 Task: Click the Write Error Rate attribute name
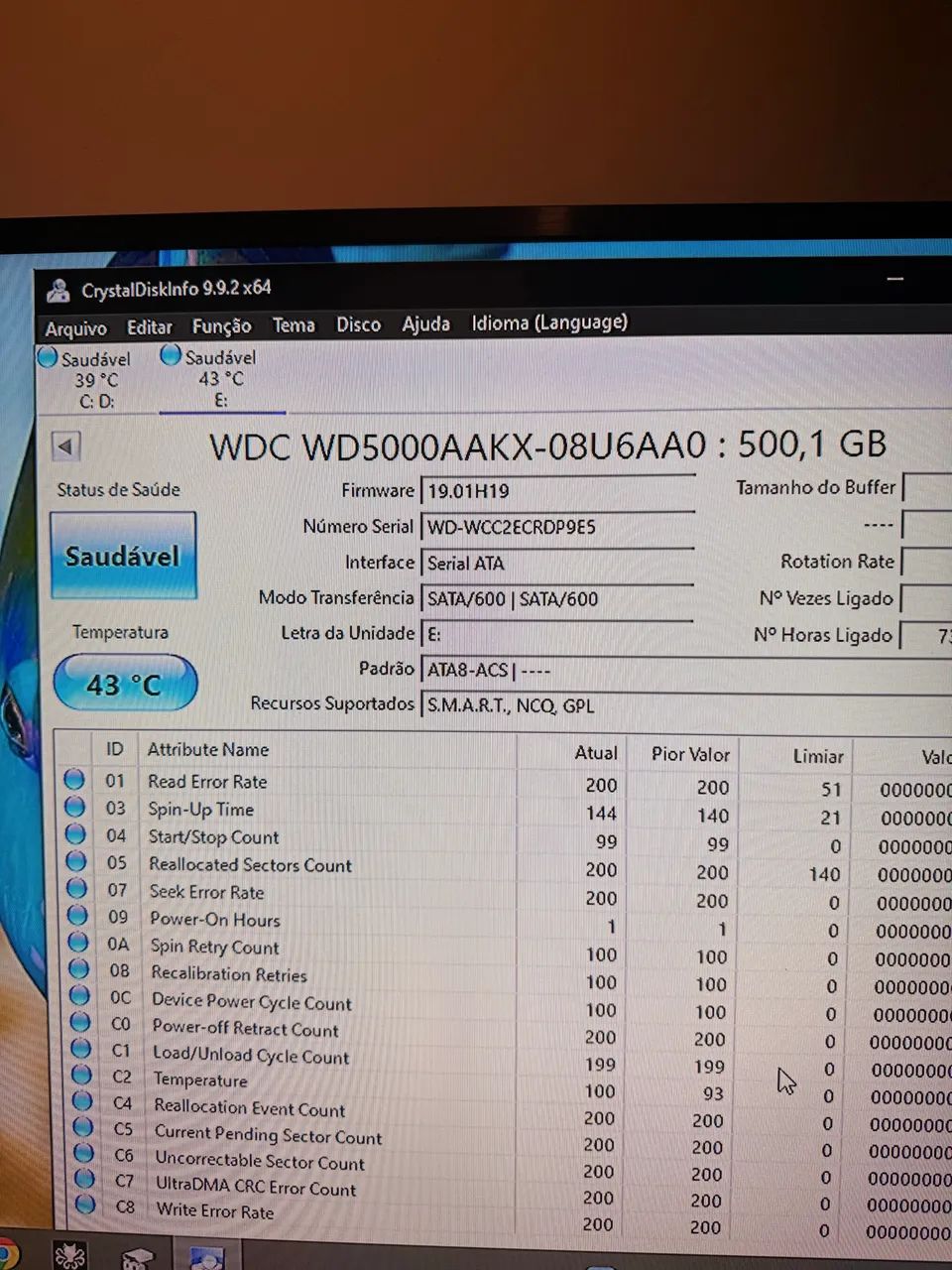(215, 1210)
